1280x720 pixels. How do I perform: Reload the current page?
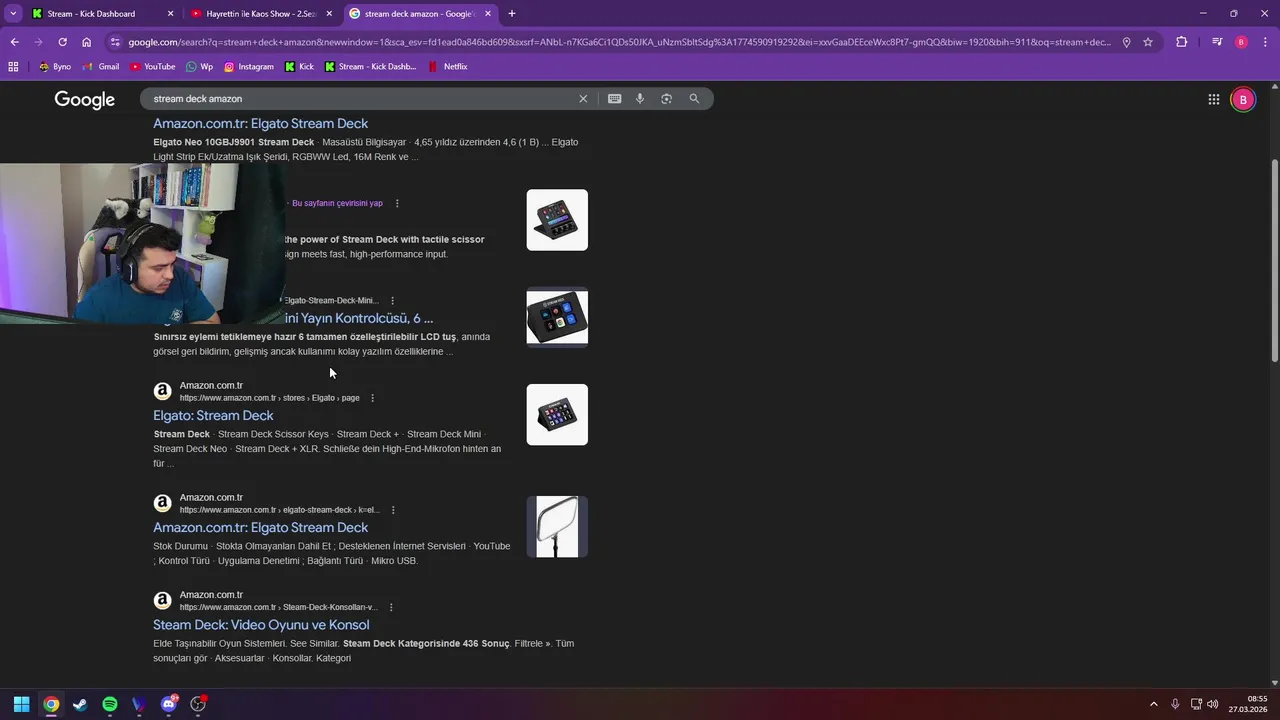tap(62, 42)
